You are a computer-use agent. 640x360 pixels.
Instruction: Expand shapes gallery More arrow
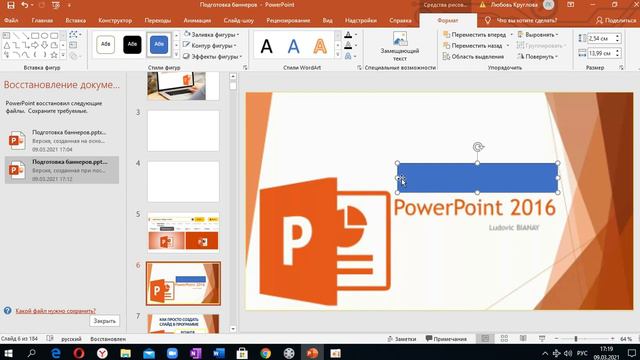point(63,55)
